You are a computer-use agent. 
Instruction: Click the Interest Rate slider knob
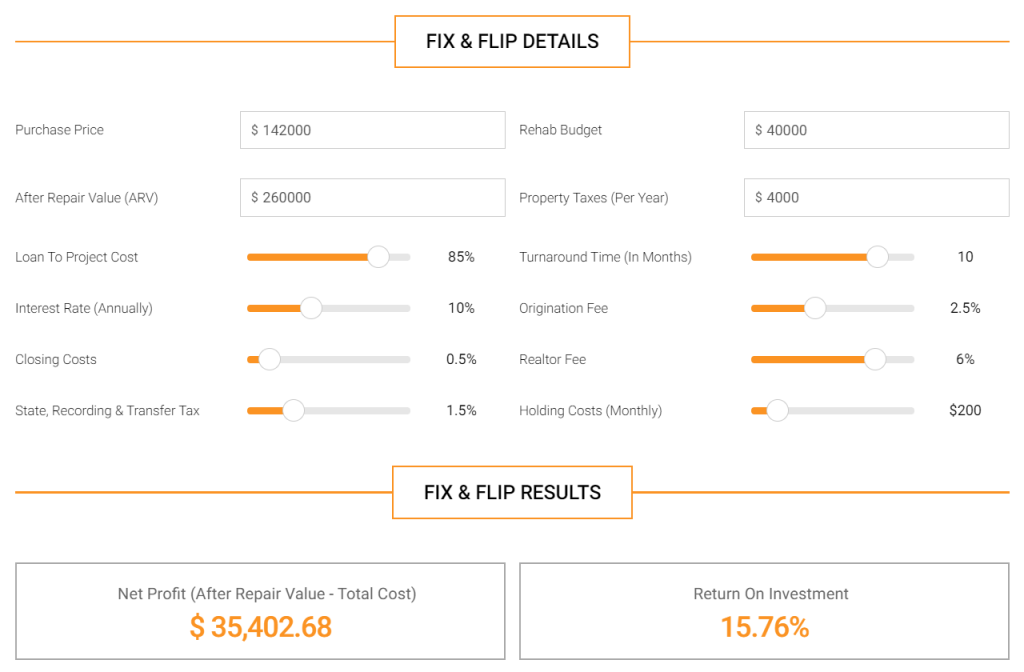[311, 308]
